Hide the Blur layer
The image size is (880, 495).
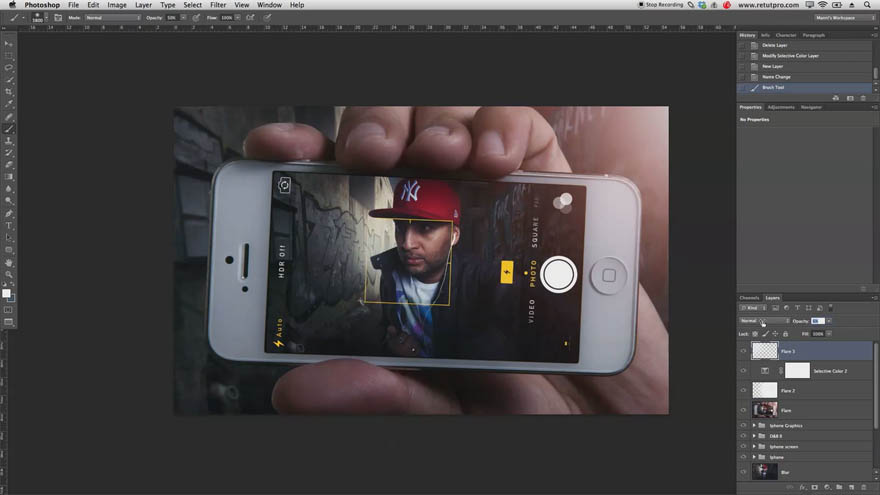[743, 472]
